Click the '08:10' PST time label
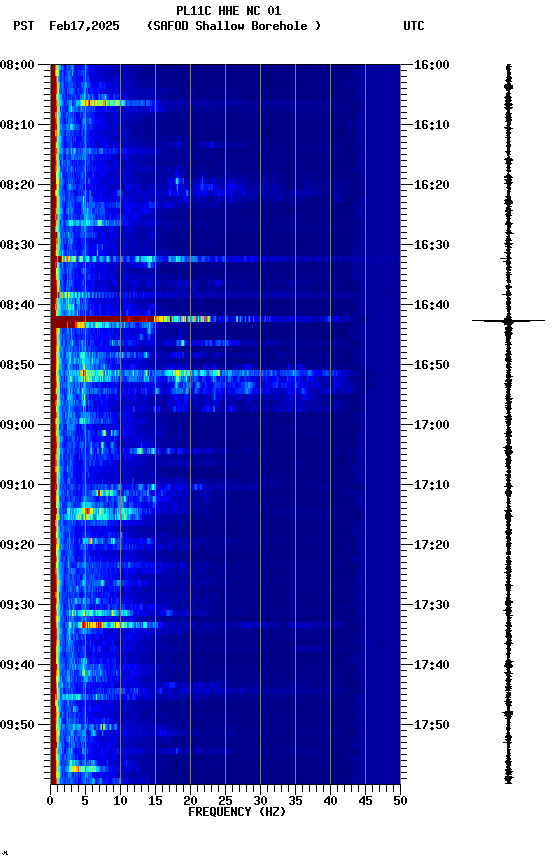Image resolution: width=552 pixels, height=864 pixels. pyautogui.click(x=17, y=125)
